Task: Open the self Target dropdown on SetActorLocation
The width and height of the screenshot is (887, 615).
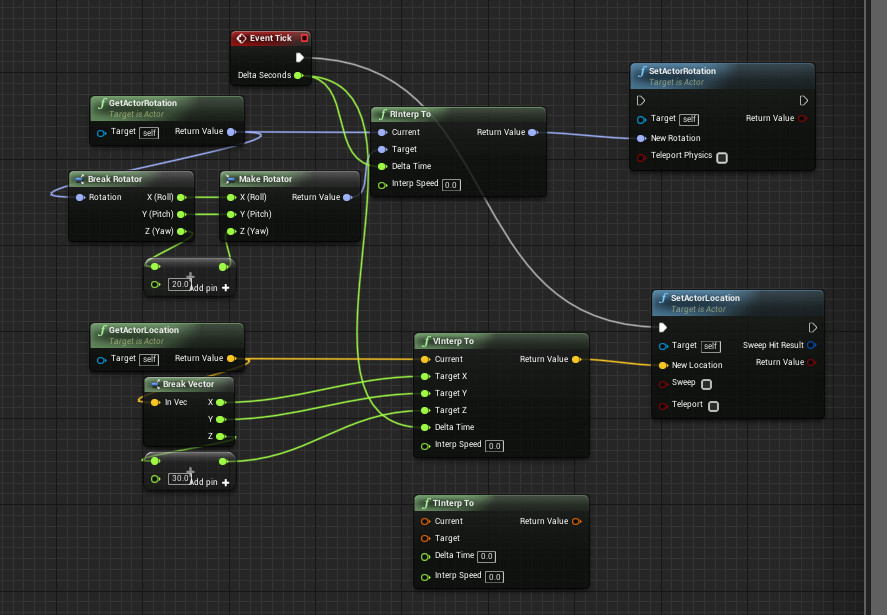Action: coord(711,346)
